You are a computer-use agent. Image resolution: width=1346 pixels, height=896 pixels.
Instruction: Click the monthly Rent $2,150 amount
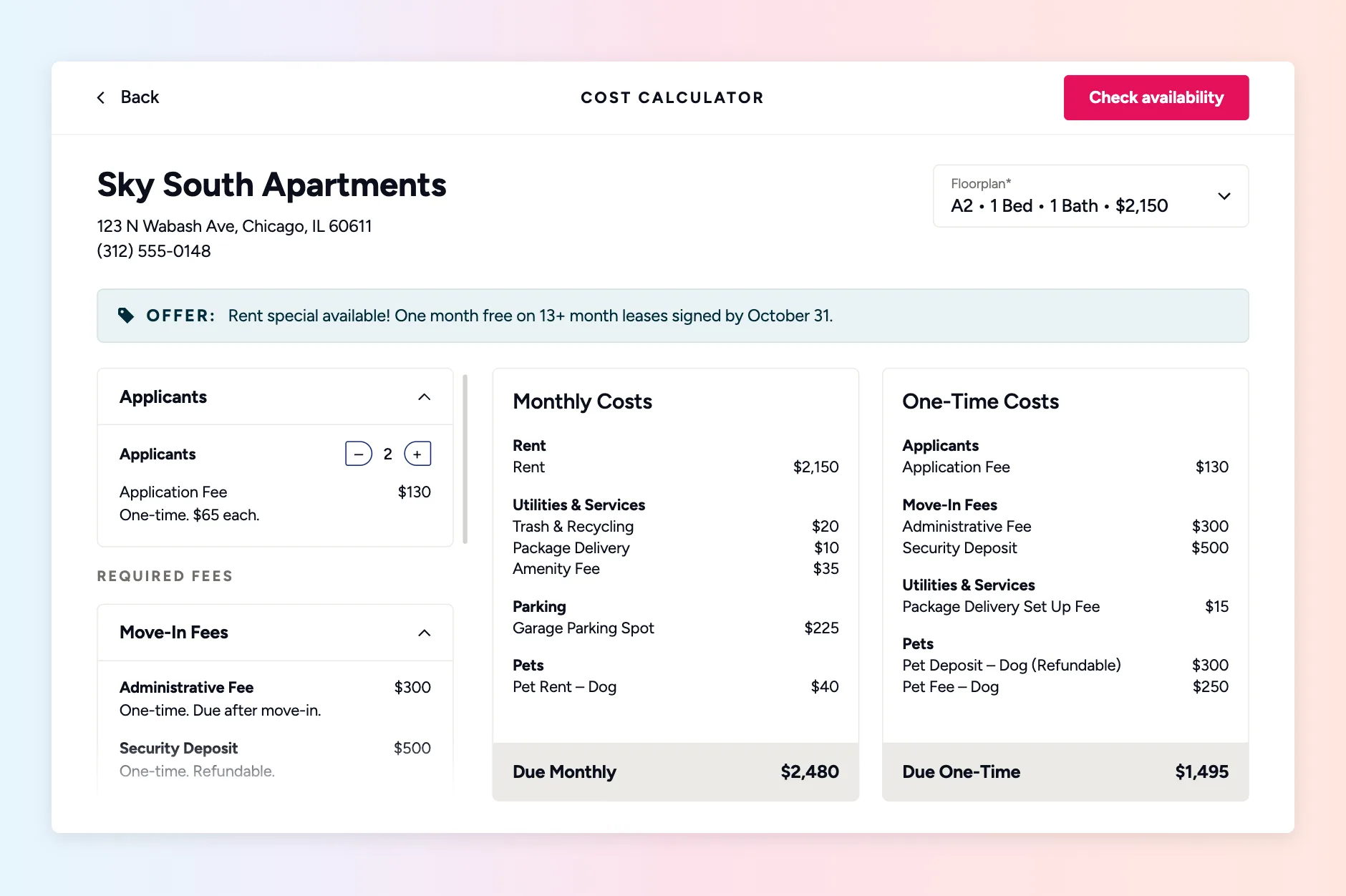(815, 467)
